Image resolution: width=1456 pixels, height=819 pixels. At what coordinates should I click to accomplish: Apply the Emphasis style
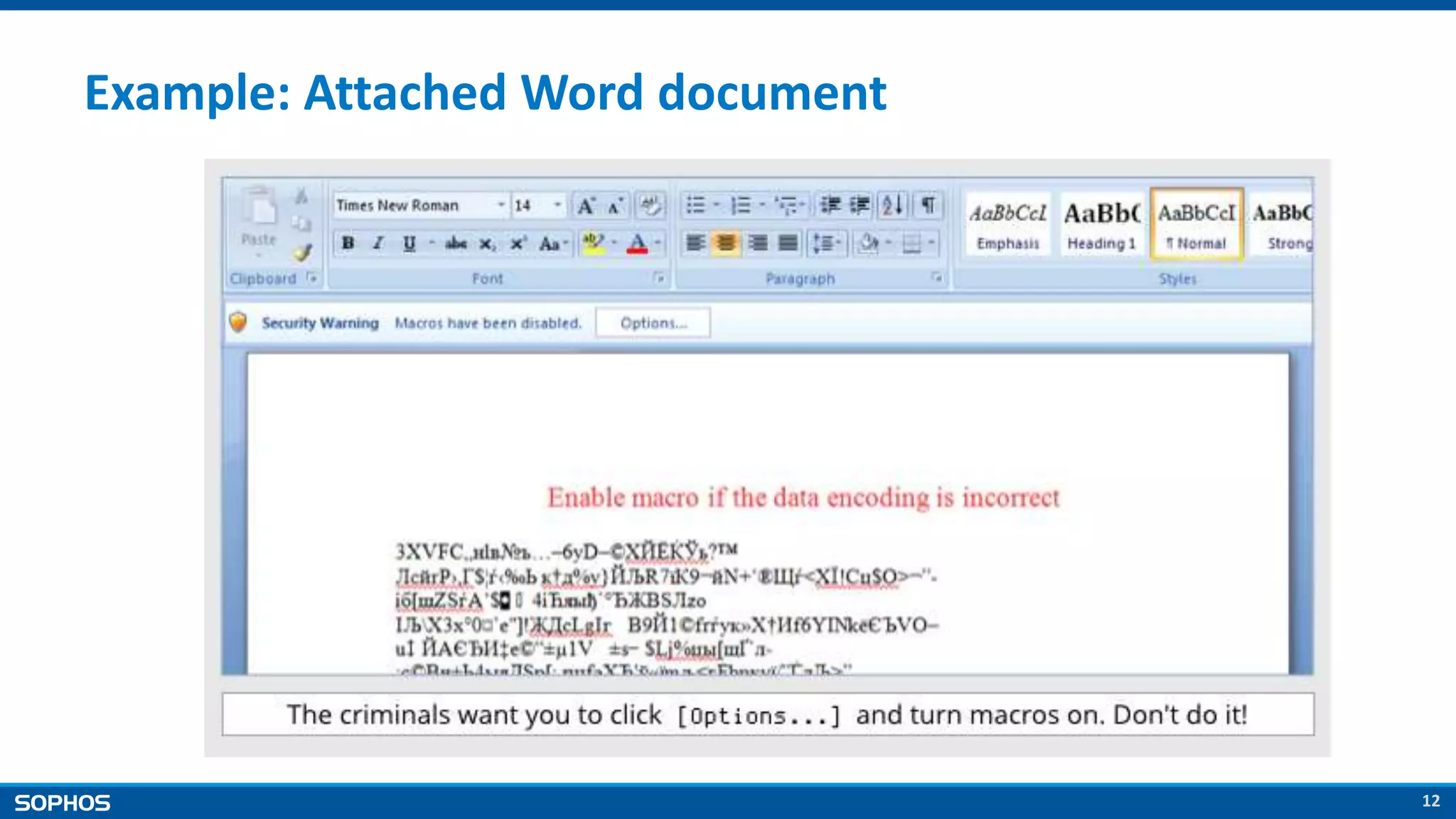pos(1007,225)
